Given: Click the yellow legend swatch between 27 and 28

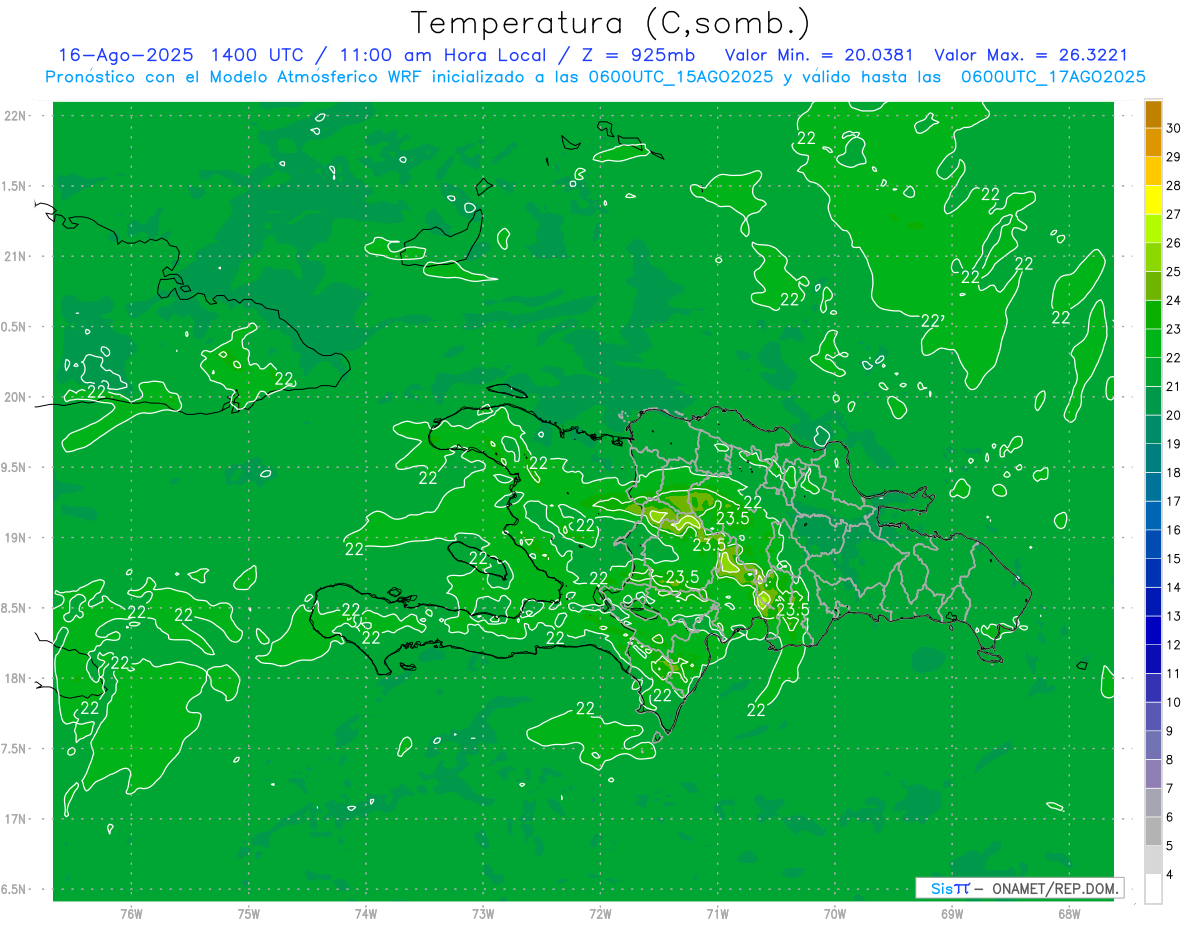Looking at the screenshot, I should click(x=1153, y=200).
